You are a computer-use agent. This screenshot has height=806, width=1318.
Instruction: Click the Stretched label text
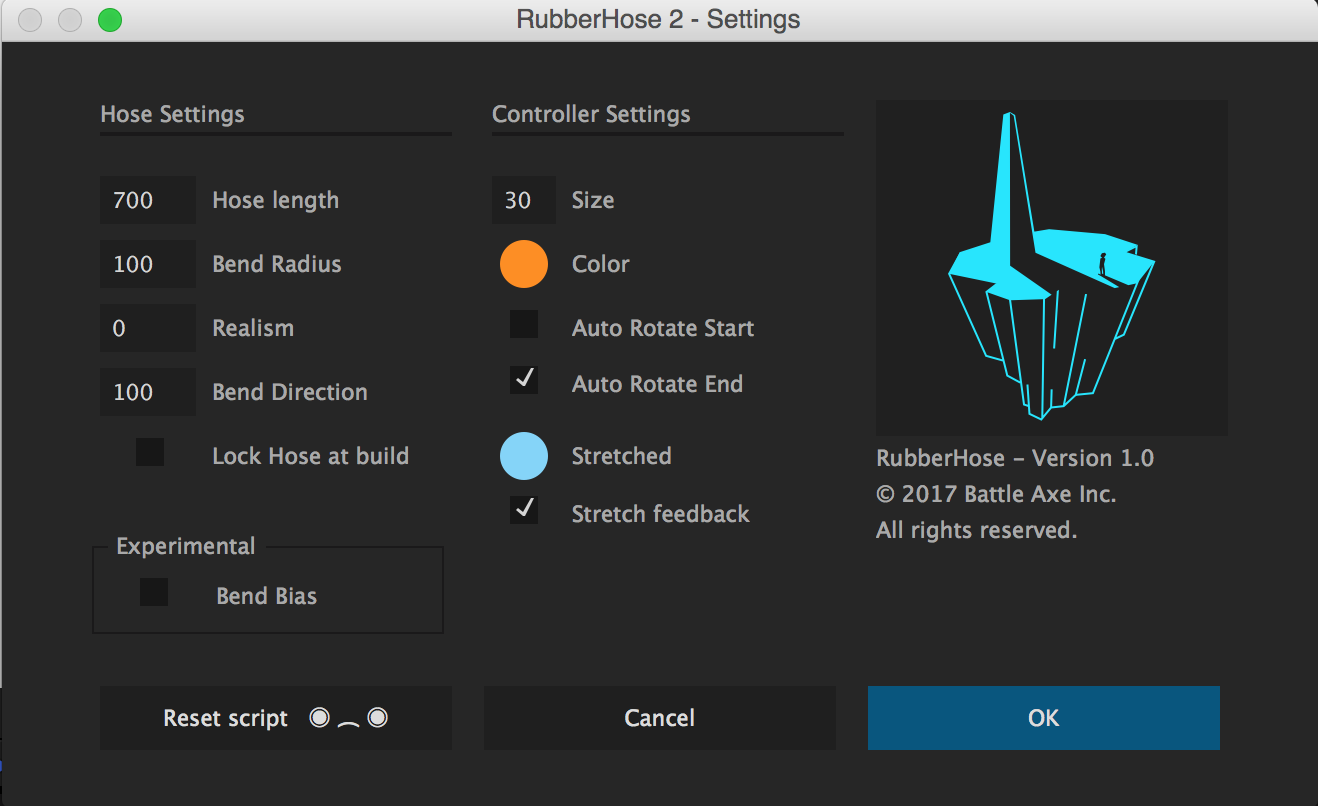(x=622, y=456)
